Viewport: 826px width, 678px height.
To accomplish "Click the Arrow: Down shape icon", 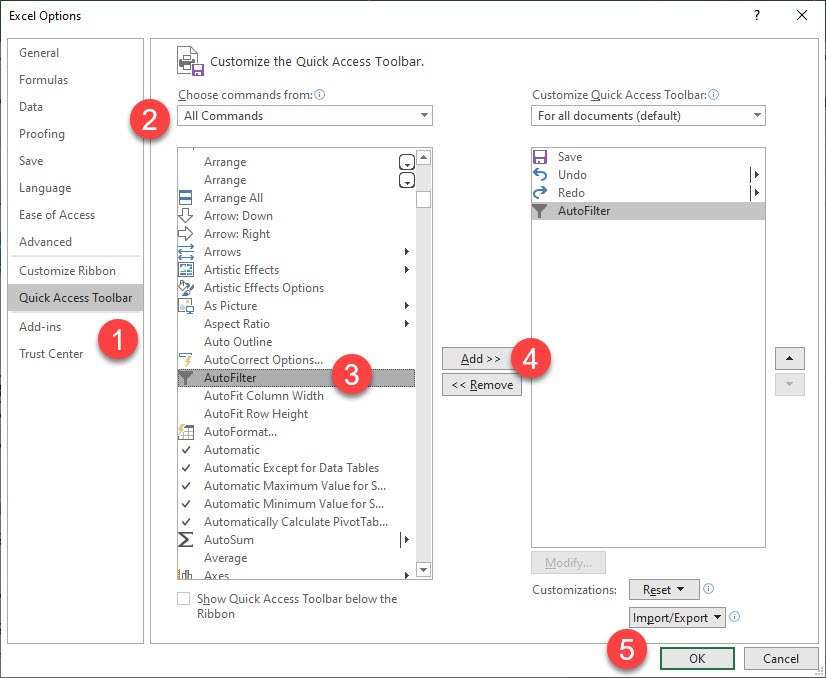I will (x=185, y=215).
